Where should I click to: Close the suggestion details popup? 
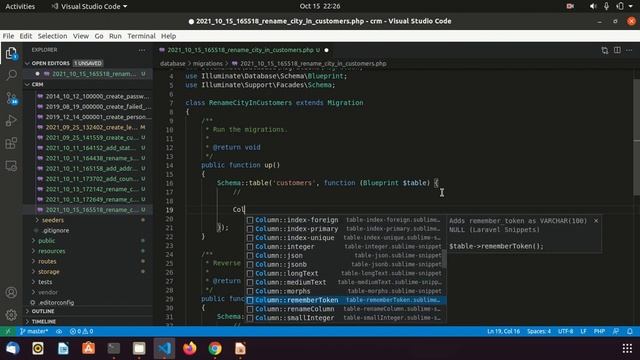(x=596, y=221)
